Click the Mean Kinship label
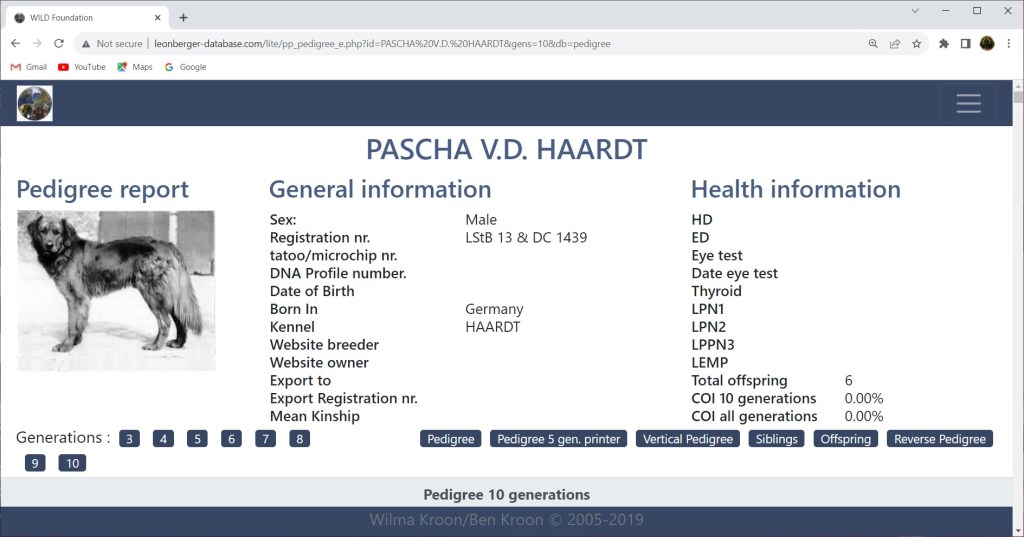The width and height of the screenshot is (1024, 537). point(315,416)
